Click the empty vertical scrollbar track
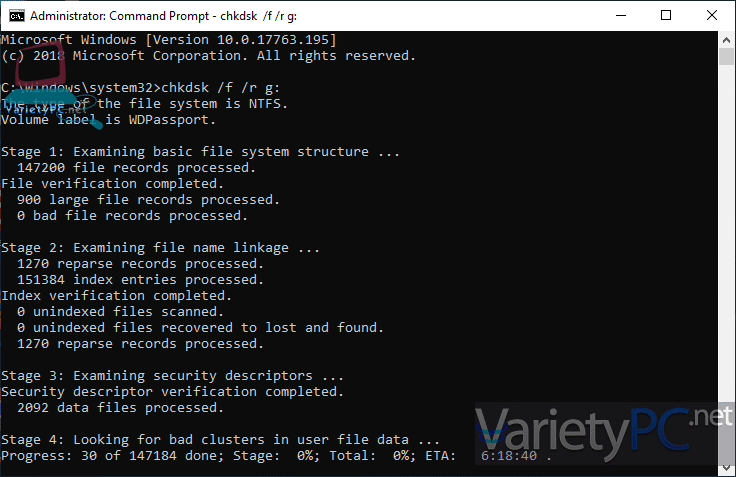Viewport: 736px width, 477px height. tap(727, 235)
